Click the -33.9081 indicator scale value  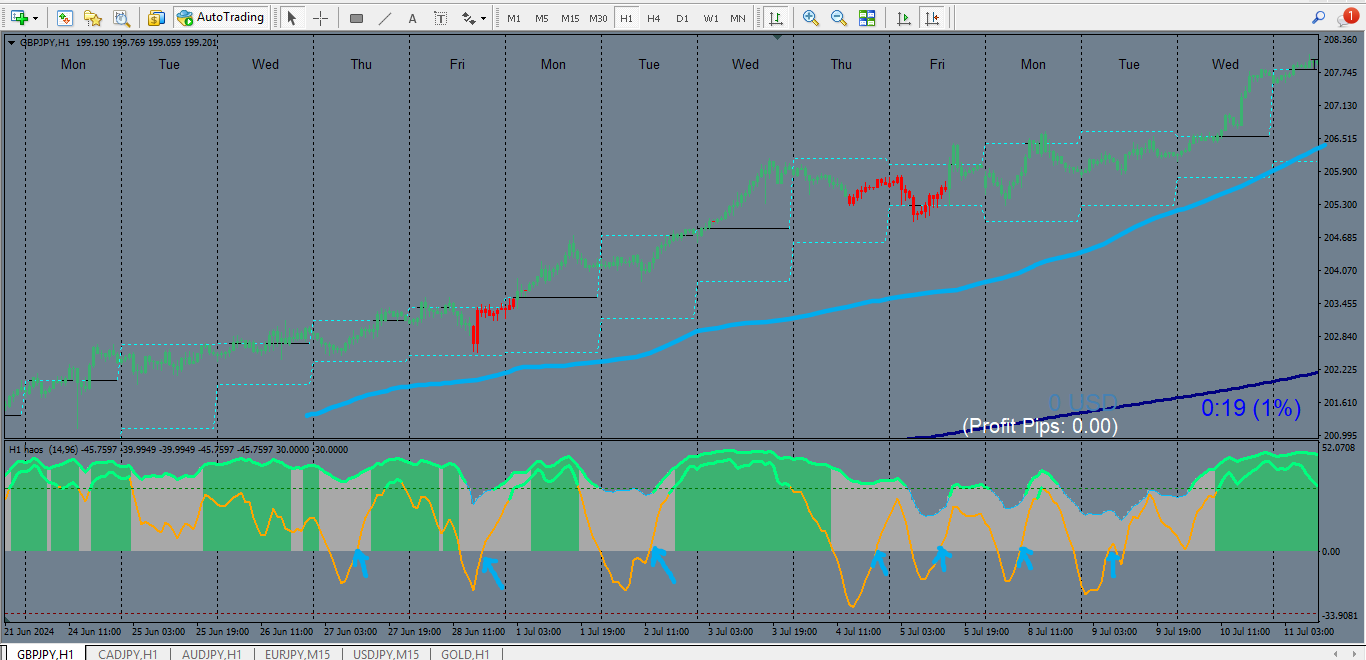coord(1339,616)
